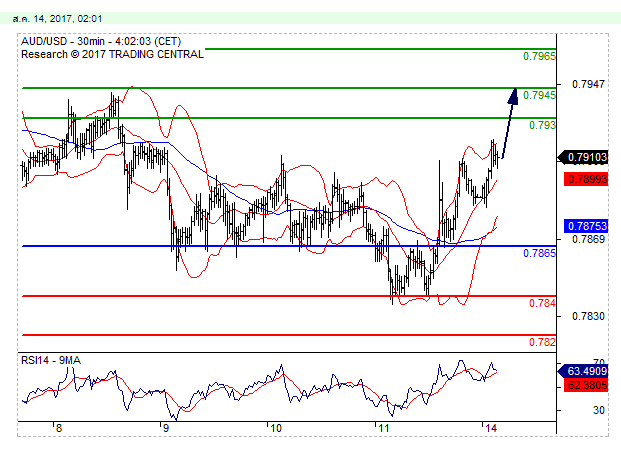Click the RSI value tag 63.4909
621x461 pixels.
pyautogui.click(x=583, y=371)
